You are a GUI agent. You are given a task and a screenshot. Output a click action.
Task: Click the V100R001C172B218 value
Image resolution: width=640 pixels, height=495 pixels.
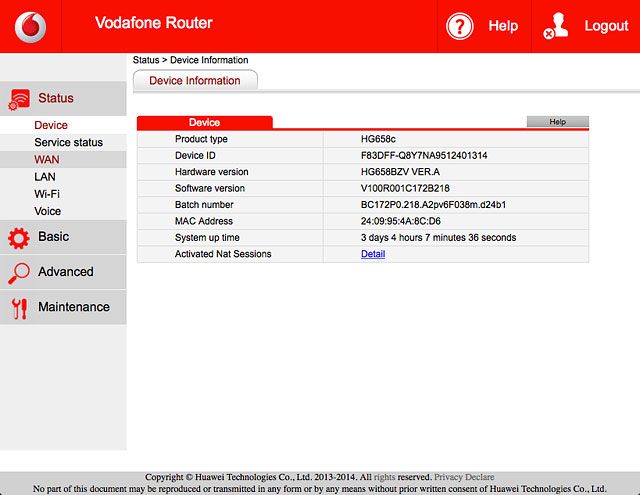click(x=405, y=188)
